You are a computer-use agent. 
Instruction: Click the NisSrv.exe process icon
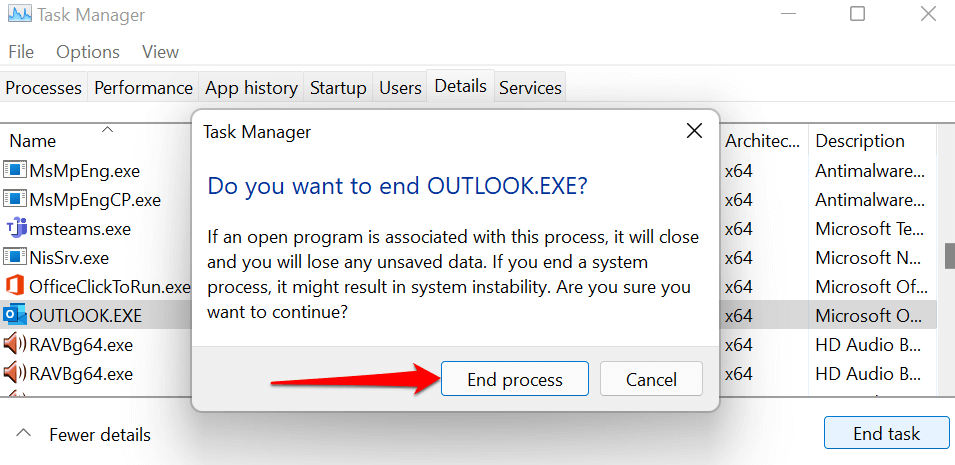[15, 257]
